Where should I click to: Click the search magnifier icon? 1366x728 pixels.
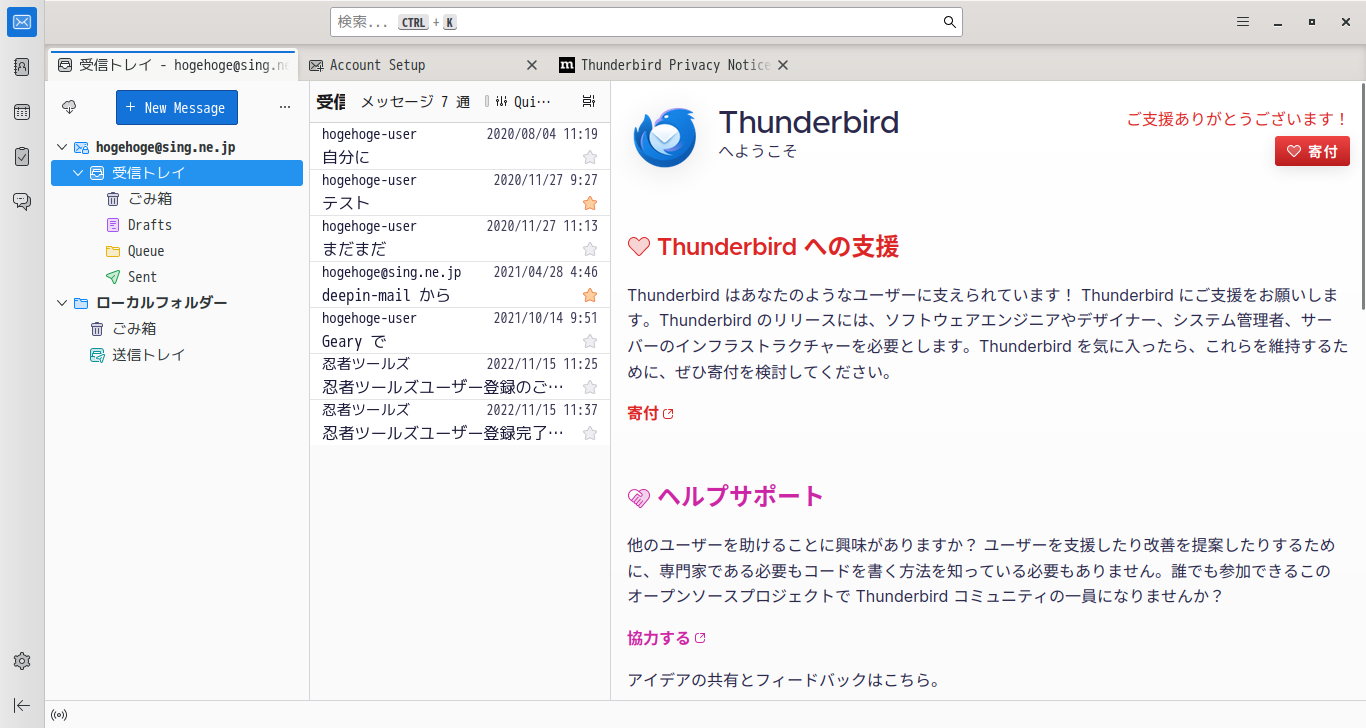pos(949,22)
